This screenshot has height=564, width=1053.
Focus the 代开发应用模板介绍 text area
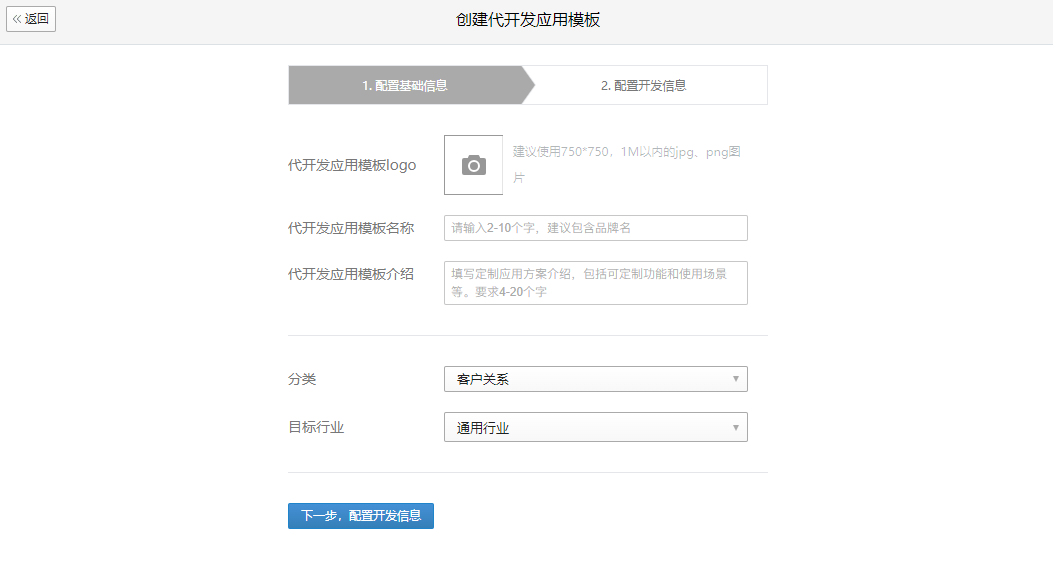(596, 283)
